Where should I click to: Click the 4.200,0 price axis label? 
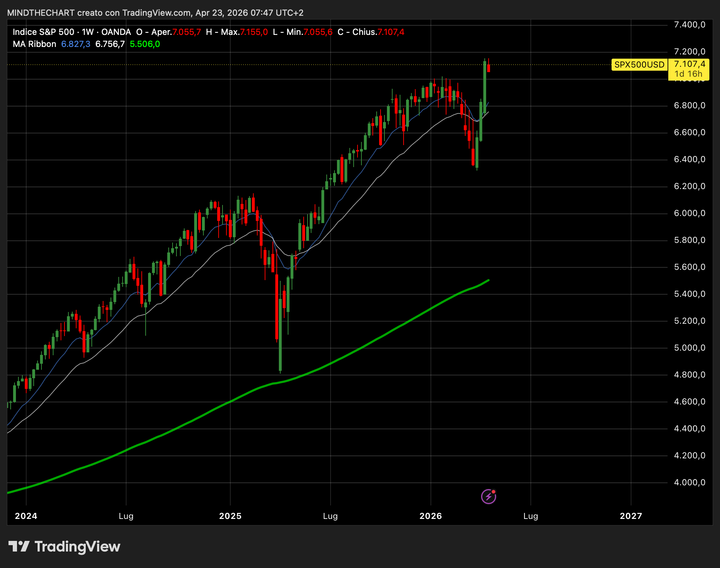coord(690,456)
